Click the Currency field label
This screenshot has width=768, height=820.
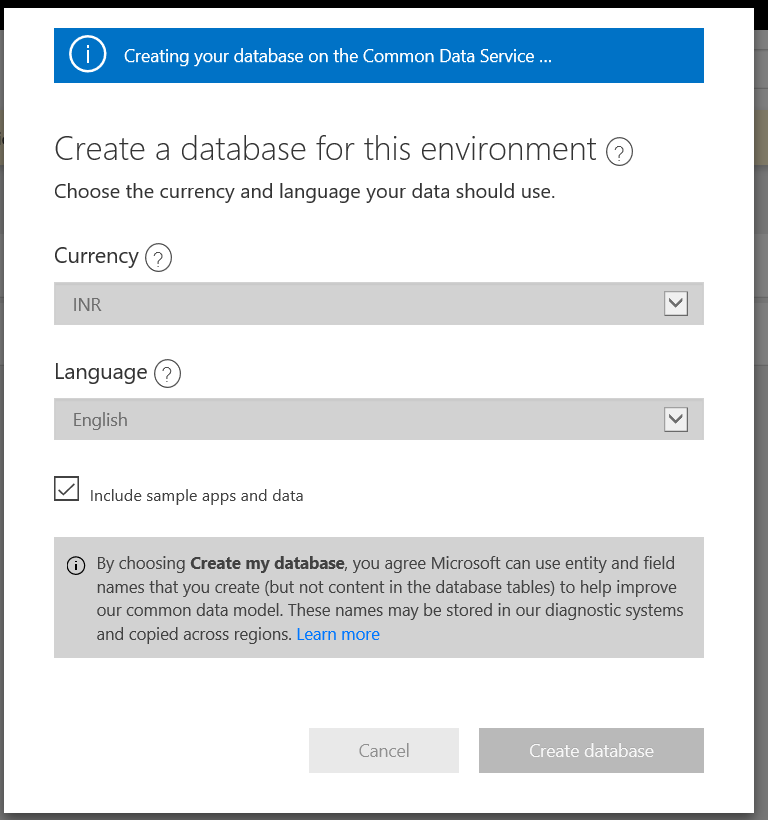pos(96,256)
